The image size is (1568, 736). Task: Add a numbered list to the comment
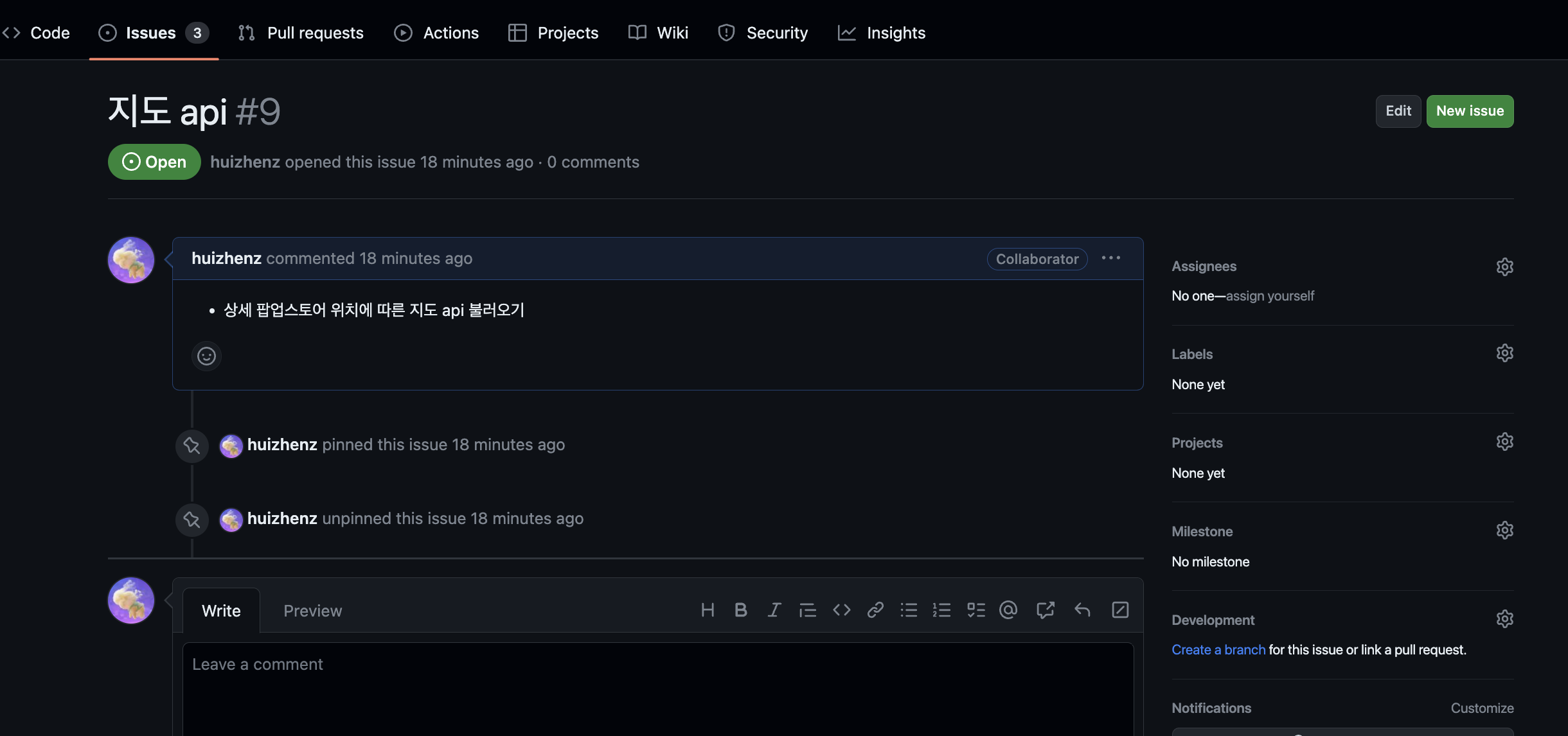941,610
